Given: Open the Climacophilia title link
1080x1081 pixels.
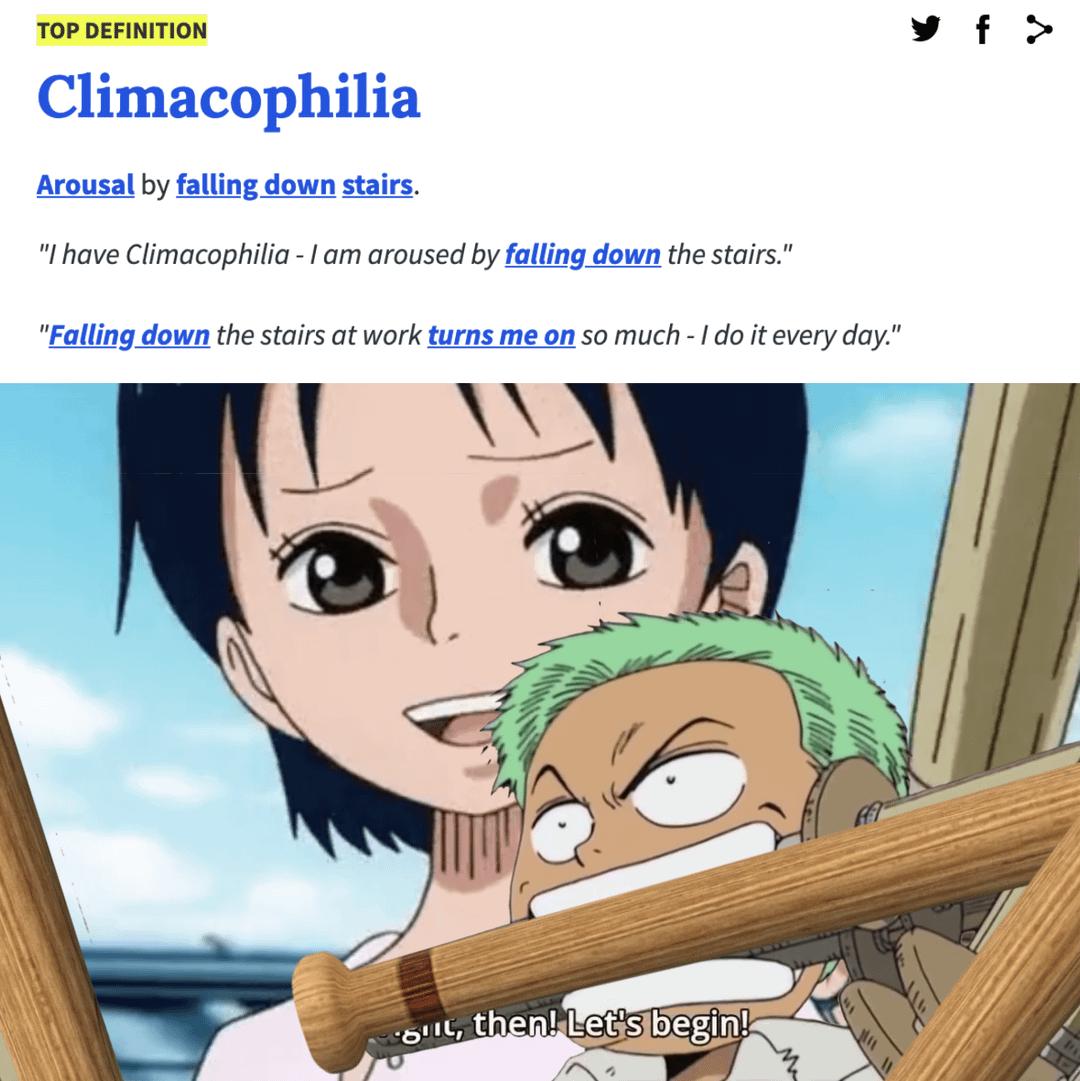Looking at the screenshot, I should click(229, 98).
